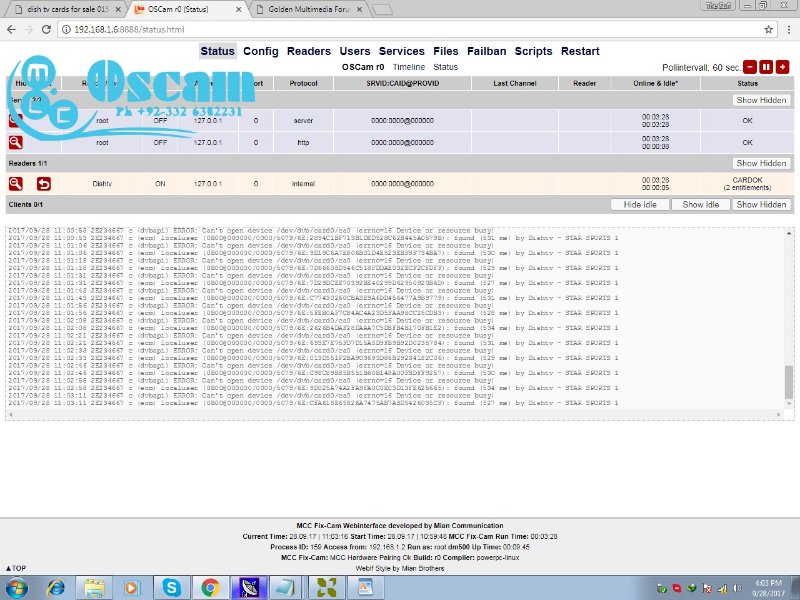Image resolution: width=800 pixels, height=600 pixels.
Task: Open the Config menu
Action: point(261,51)
